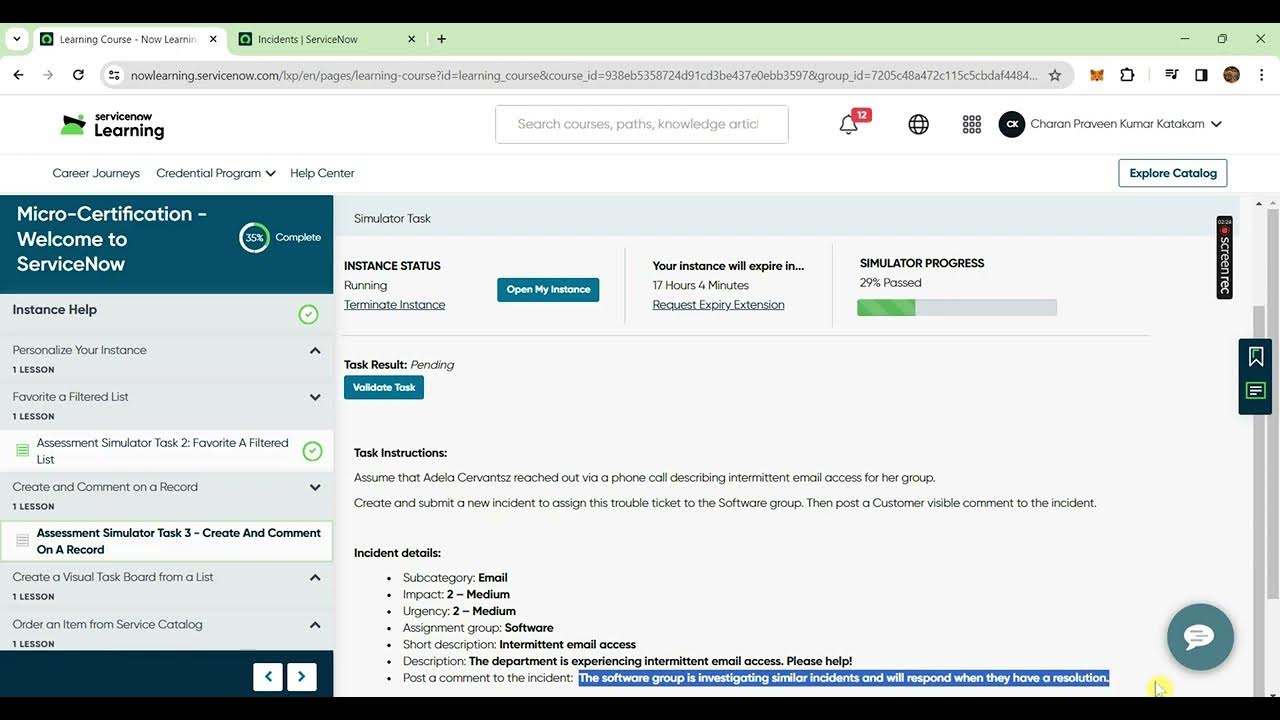The height and width of the screenshot is (720, 1280).
Task: Switch to the Incidents ServiceNow tab
Action: click(327, 39)
